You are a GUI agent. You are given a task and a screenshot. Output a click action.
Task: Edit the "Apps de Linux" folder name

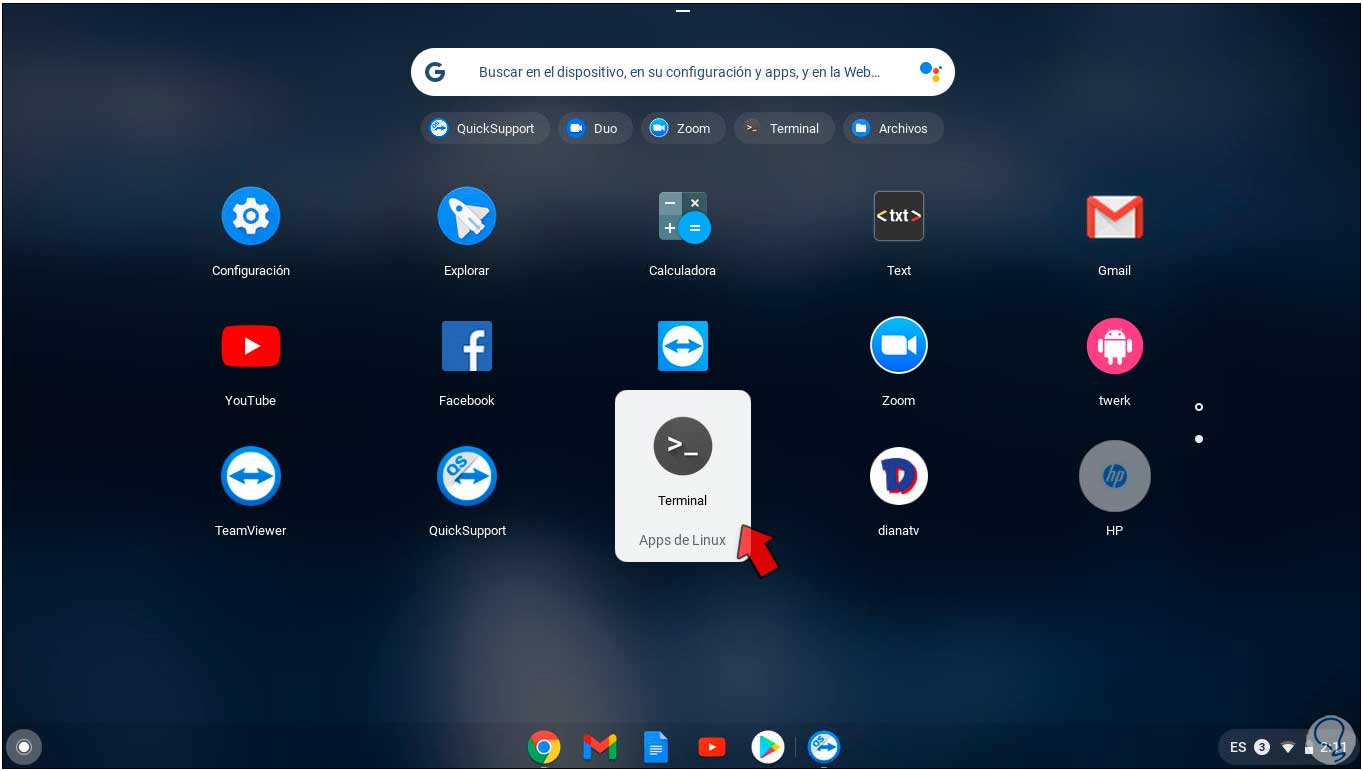click(x=683, y=540)
